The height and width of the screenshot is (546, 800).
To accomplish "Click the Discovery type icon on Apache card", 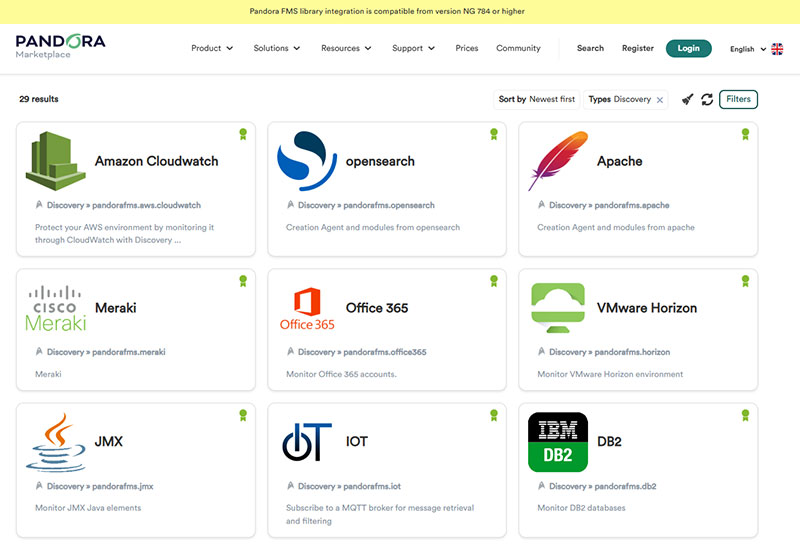I will [541, 205].
